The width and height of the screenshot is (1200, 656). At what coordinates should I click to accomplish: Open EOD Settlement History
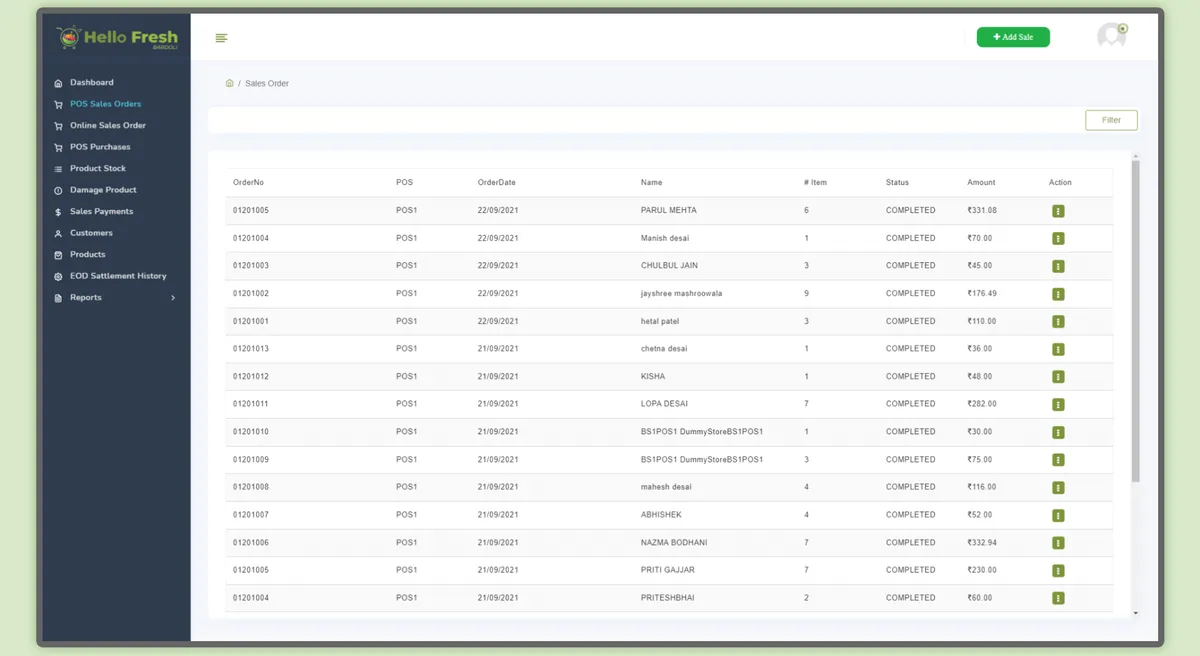118,276
